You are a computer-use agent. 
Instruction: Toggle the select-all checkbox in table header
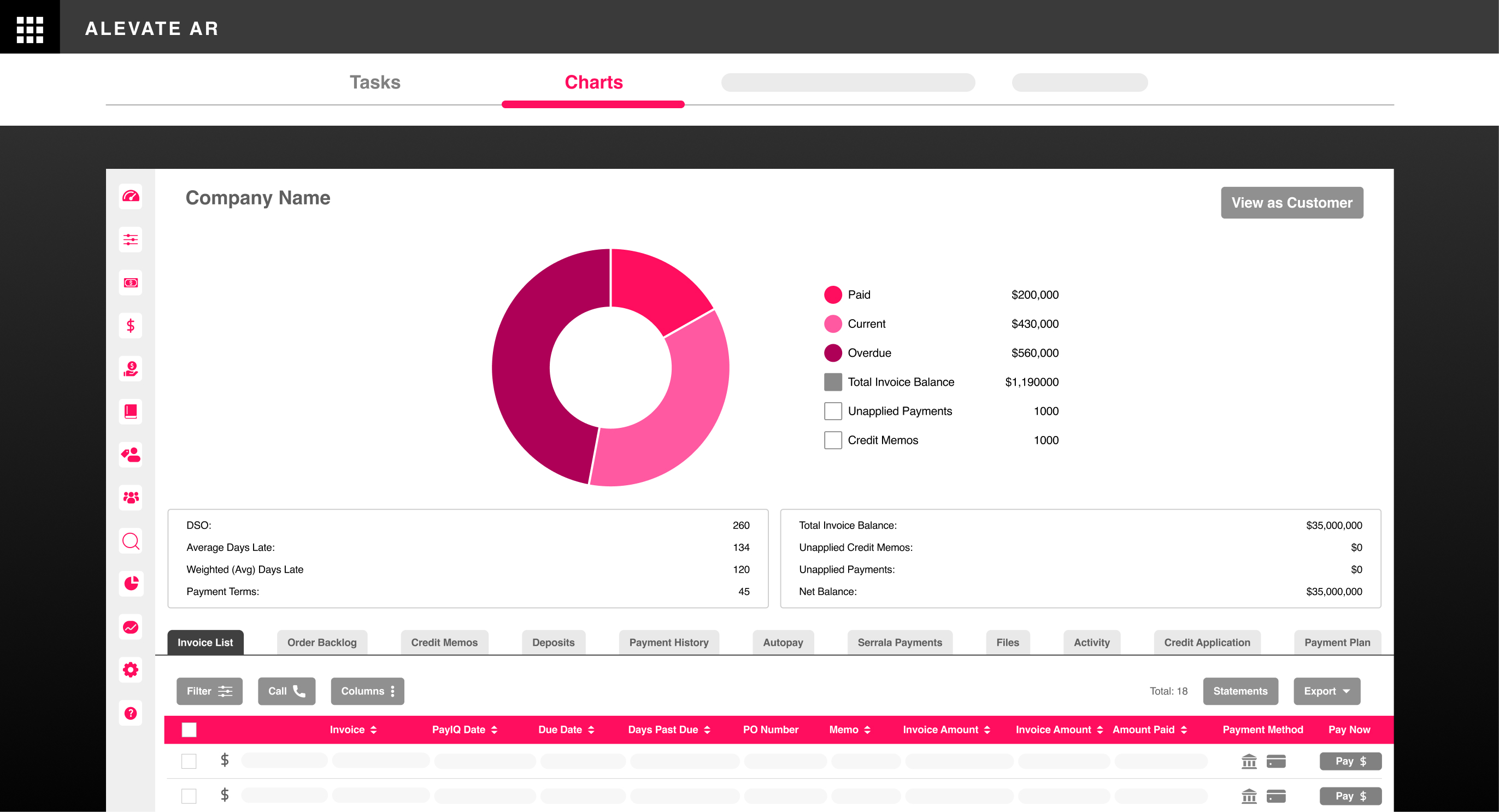coord(189,730)
